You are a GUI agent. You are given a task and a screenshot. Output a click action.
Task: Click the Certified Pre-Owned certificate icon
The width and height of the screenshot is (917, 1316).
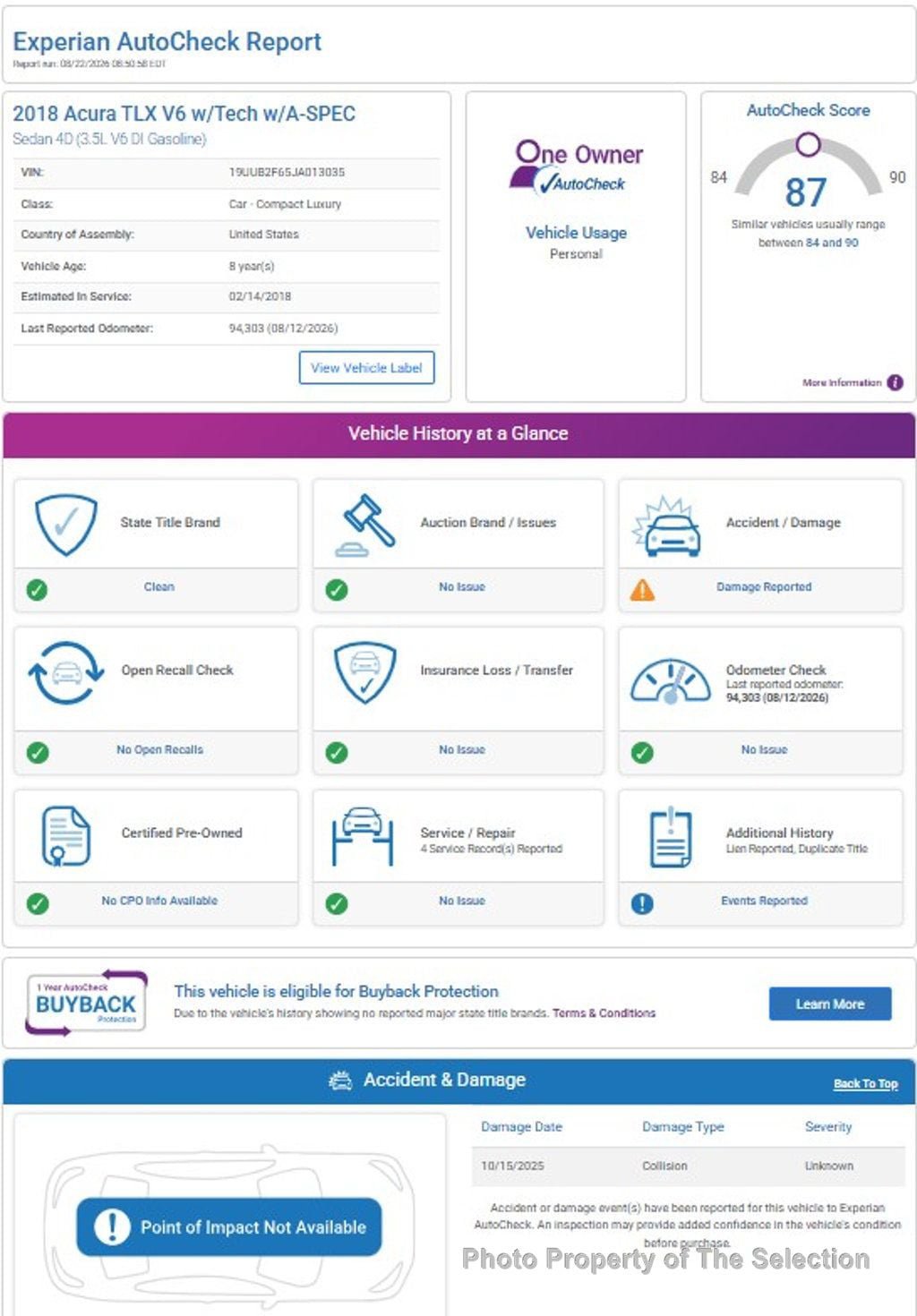tap(65, 836)
